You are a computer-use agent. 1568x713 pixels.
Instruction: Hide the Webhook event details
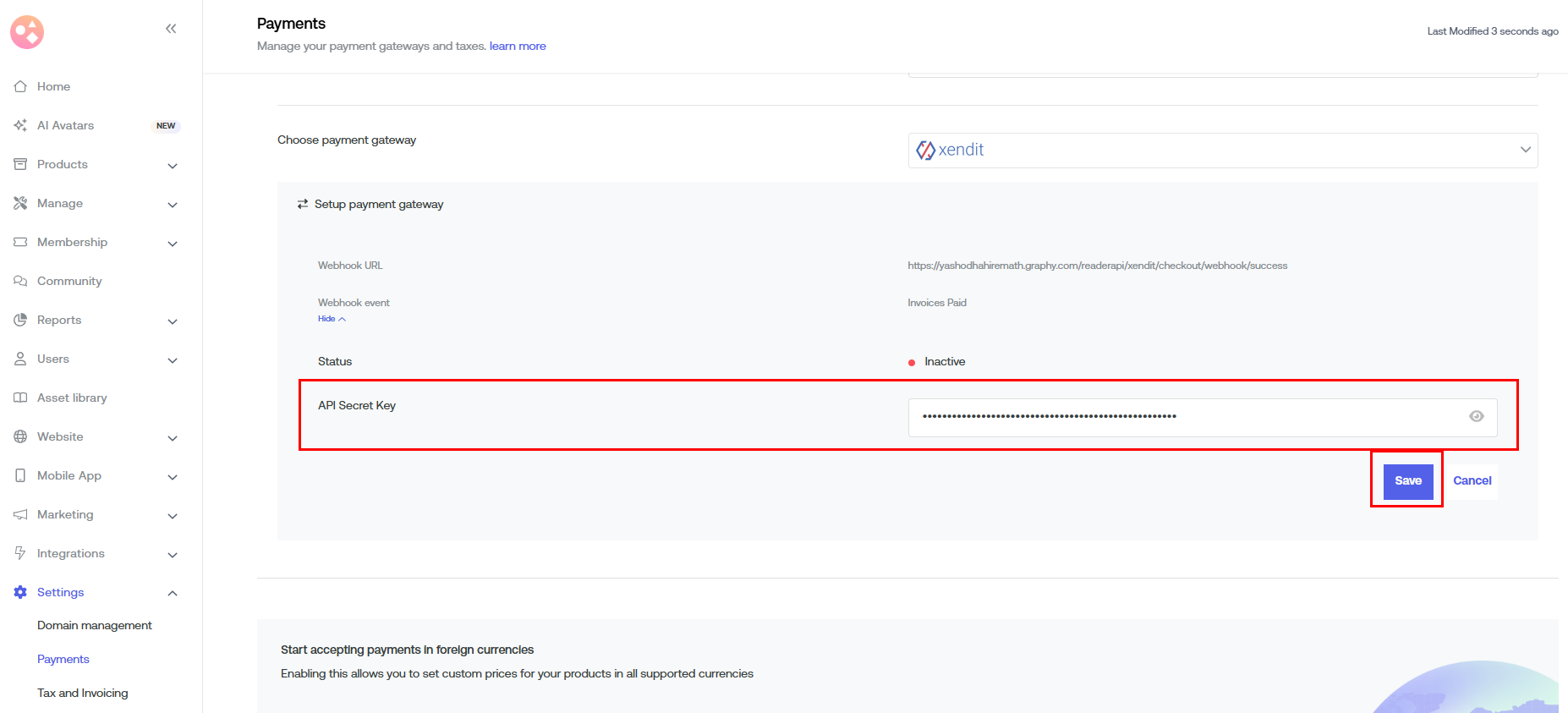click(331, 319)
